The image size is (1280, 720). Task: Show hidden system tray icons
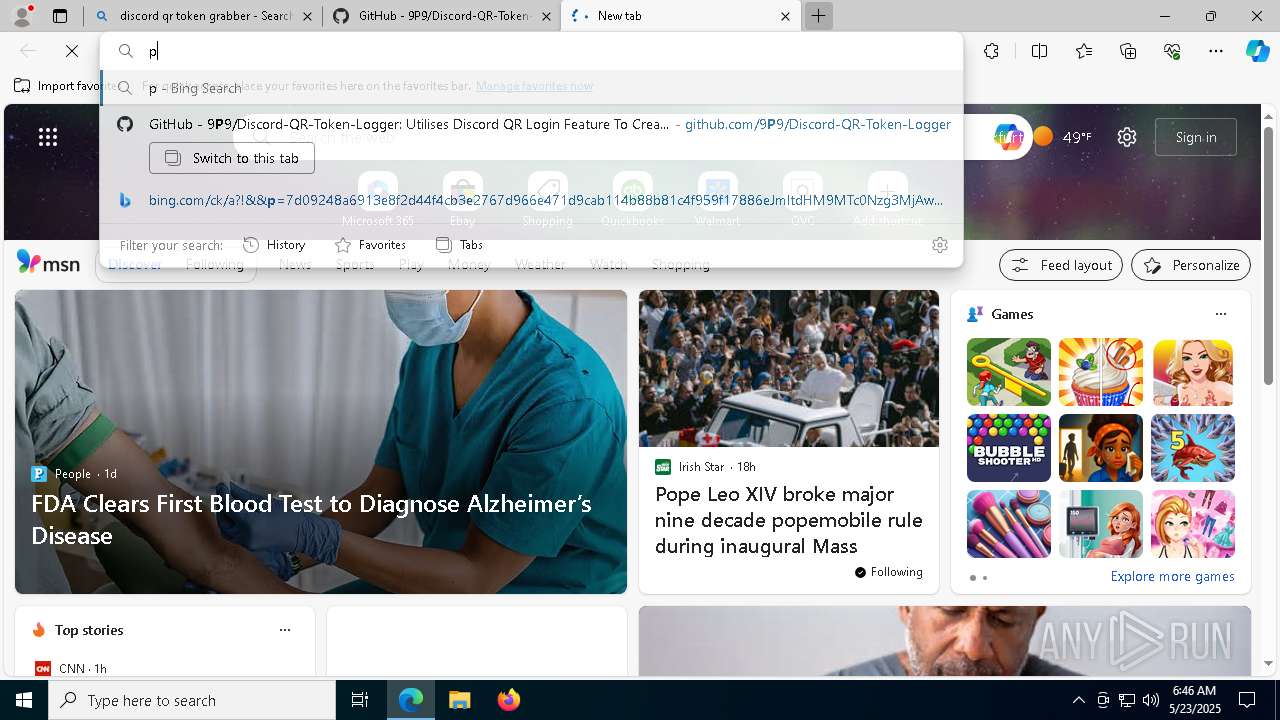coord(1078,700)
